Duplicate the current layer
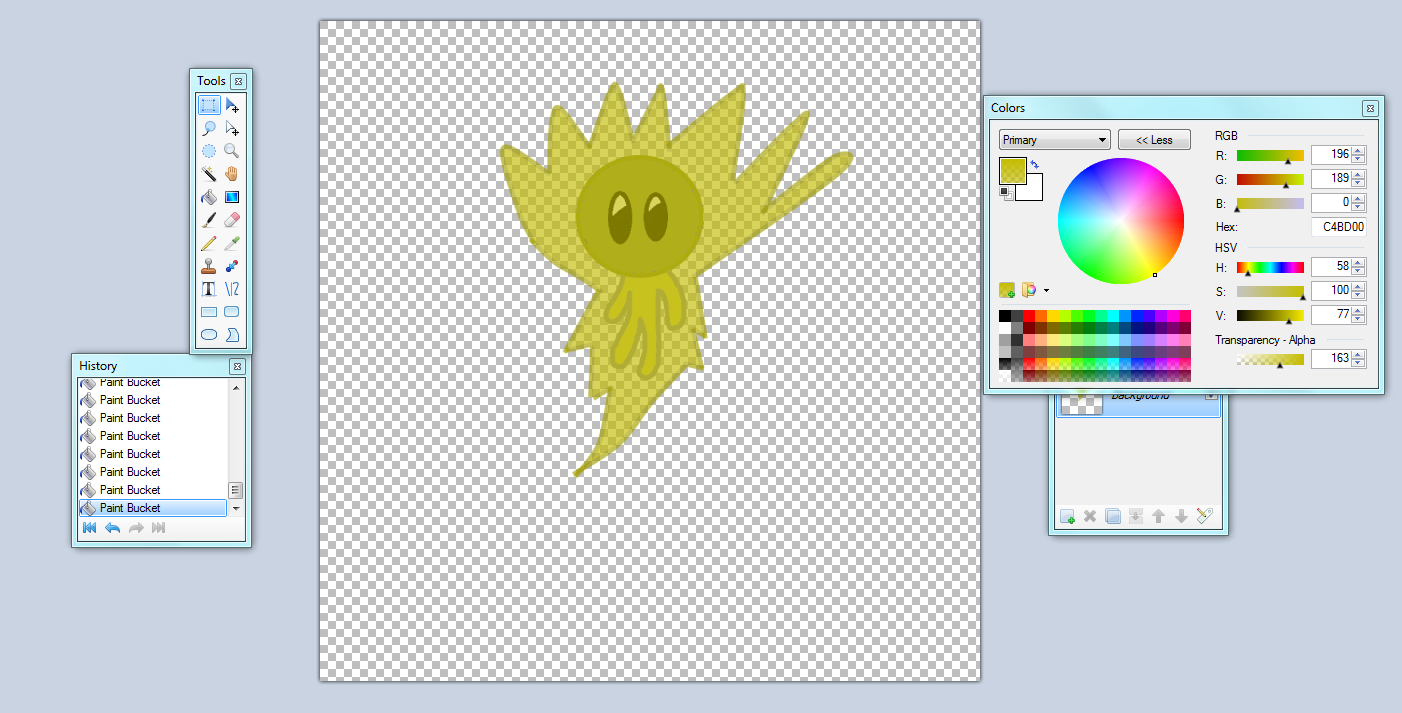1402x713 pixels. point(1113,517)
